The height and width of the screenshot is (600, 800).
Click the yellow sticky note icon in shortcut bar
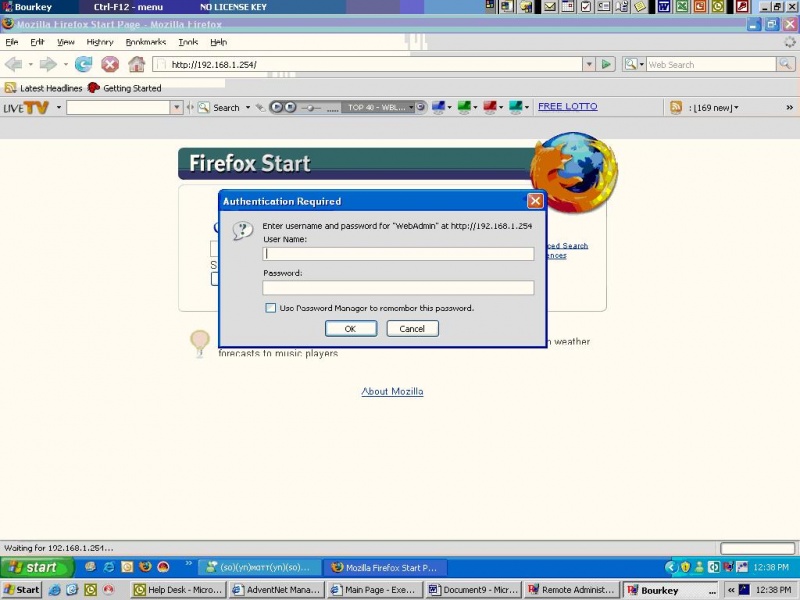(x=640, y=7)
